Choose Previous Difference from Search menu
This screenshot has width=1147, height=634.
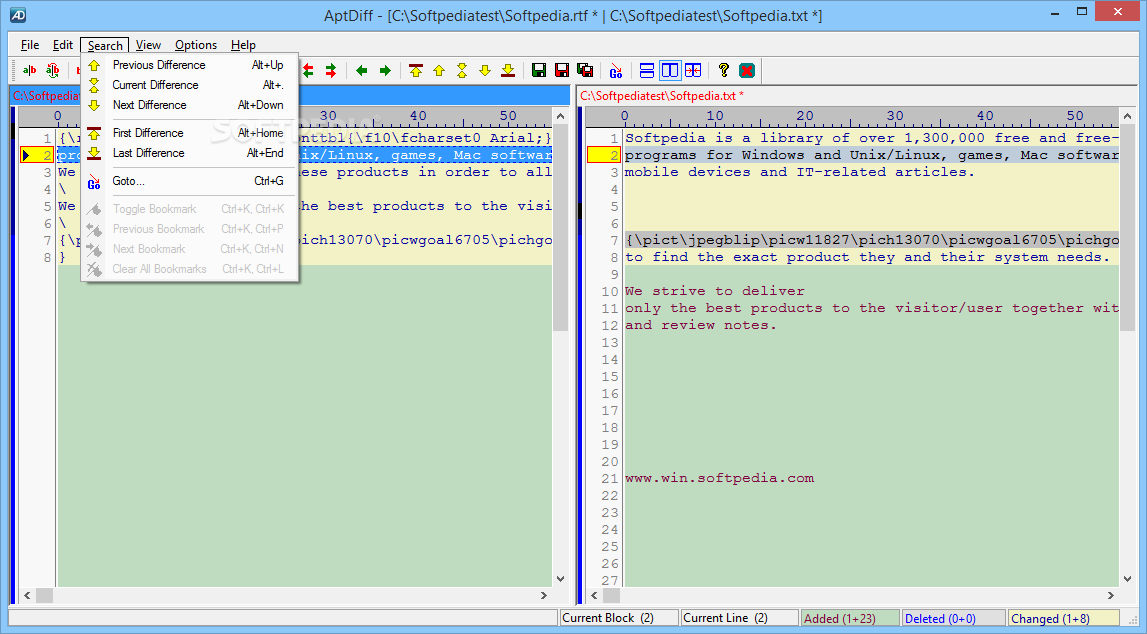click(x=189, y=65)
